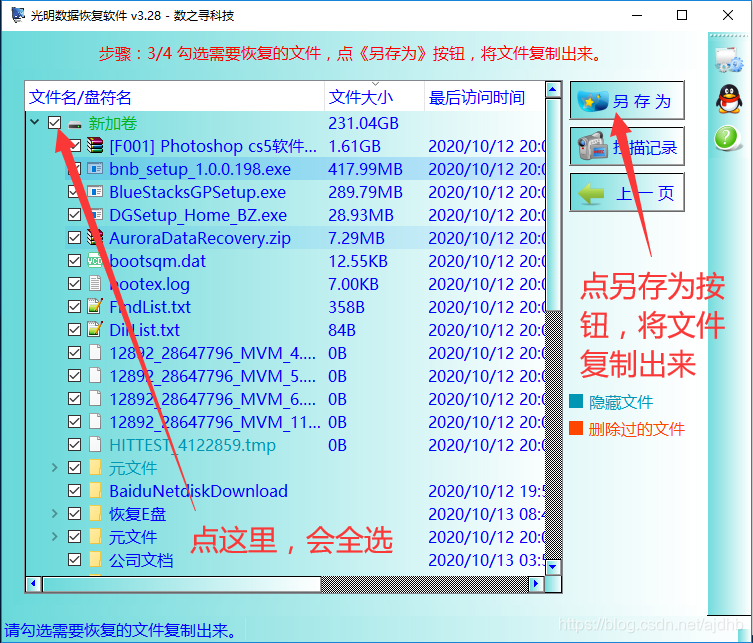
Task: Open the green help question mark icon
Action: (x=727, y=138)
